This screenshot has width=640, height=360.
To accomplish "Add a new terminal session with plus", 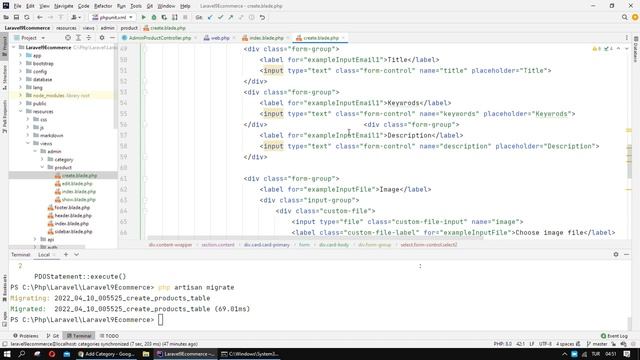I will click(66, 254).
